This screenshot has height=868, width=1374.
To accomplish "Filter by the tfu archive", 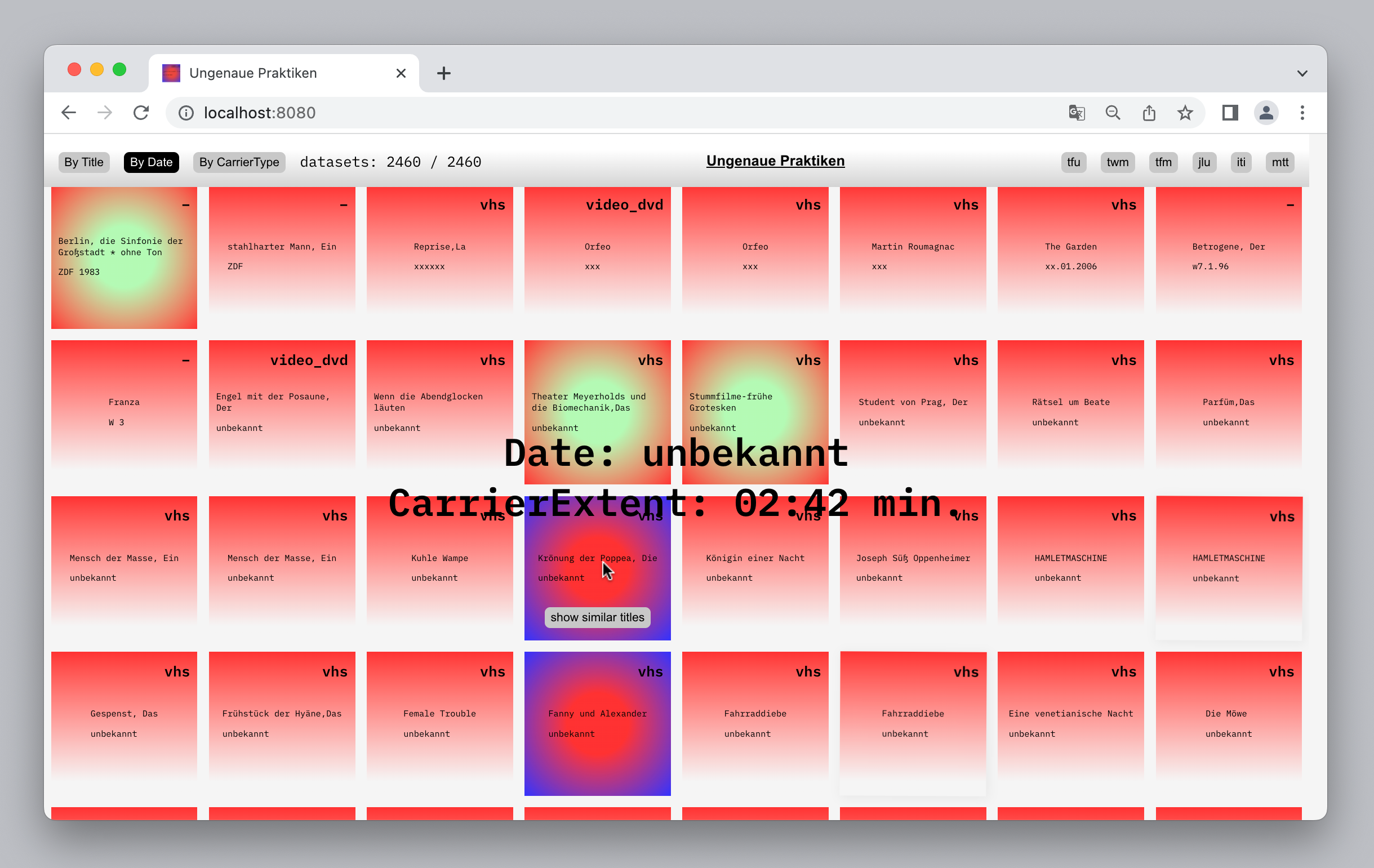I will (1073, 162).
